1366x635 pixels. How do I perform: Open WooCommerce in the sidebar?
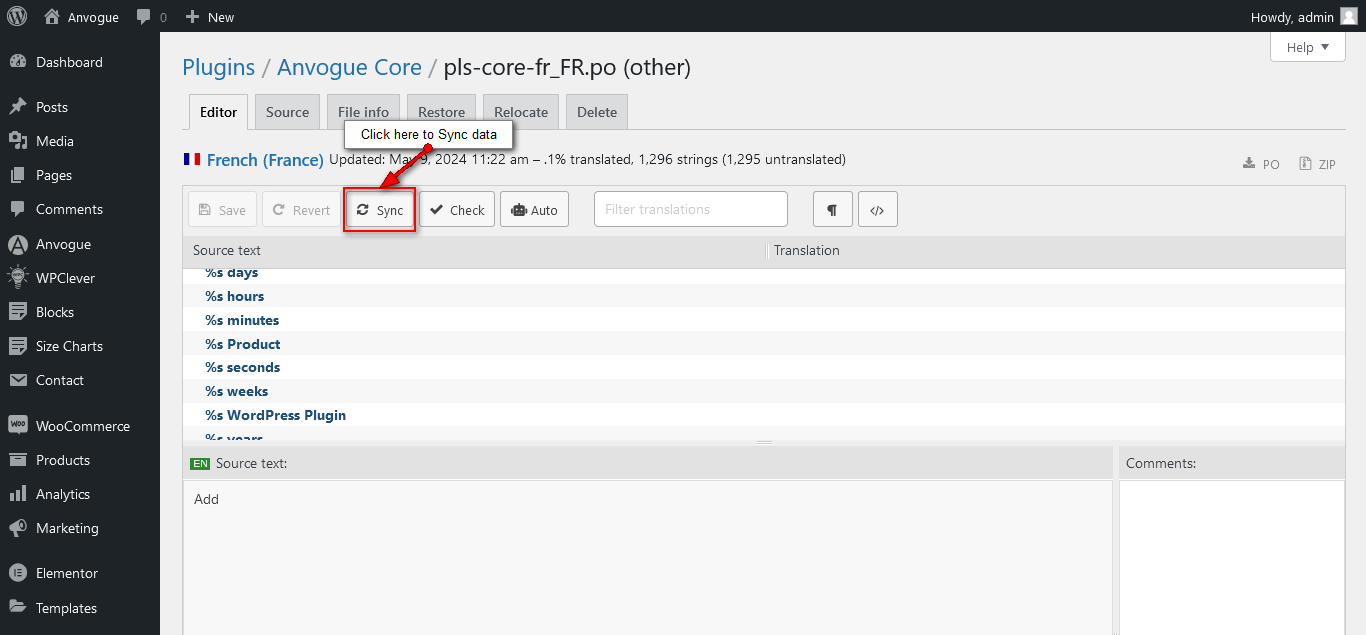point(82,426)
